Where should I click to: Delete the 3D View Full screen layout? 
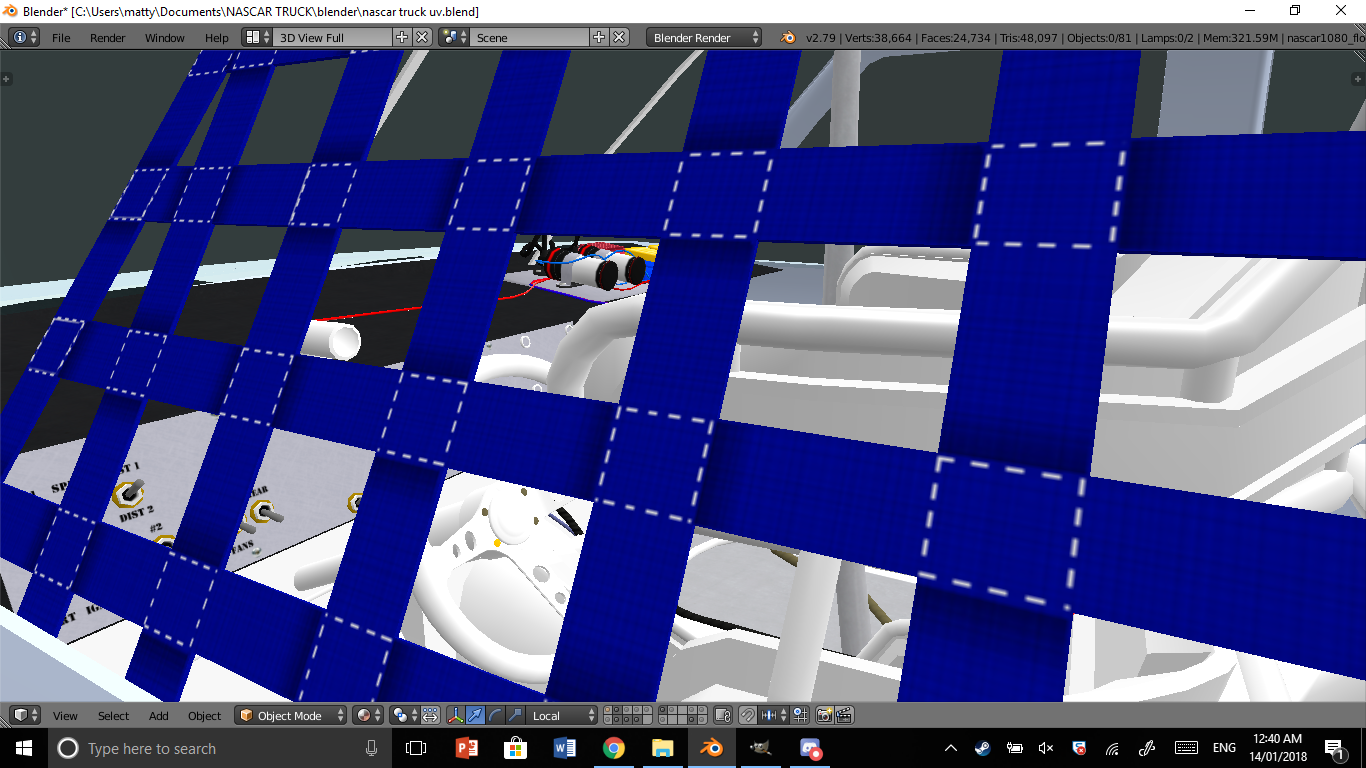(x=422, y=37)
